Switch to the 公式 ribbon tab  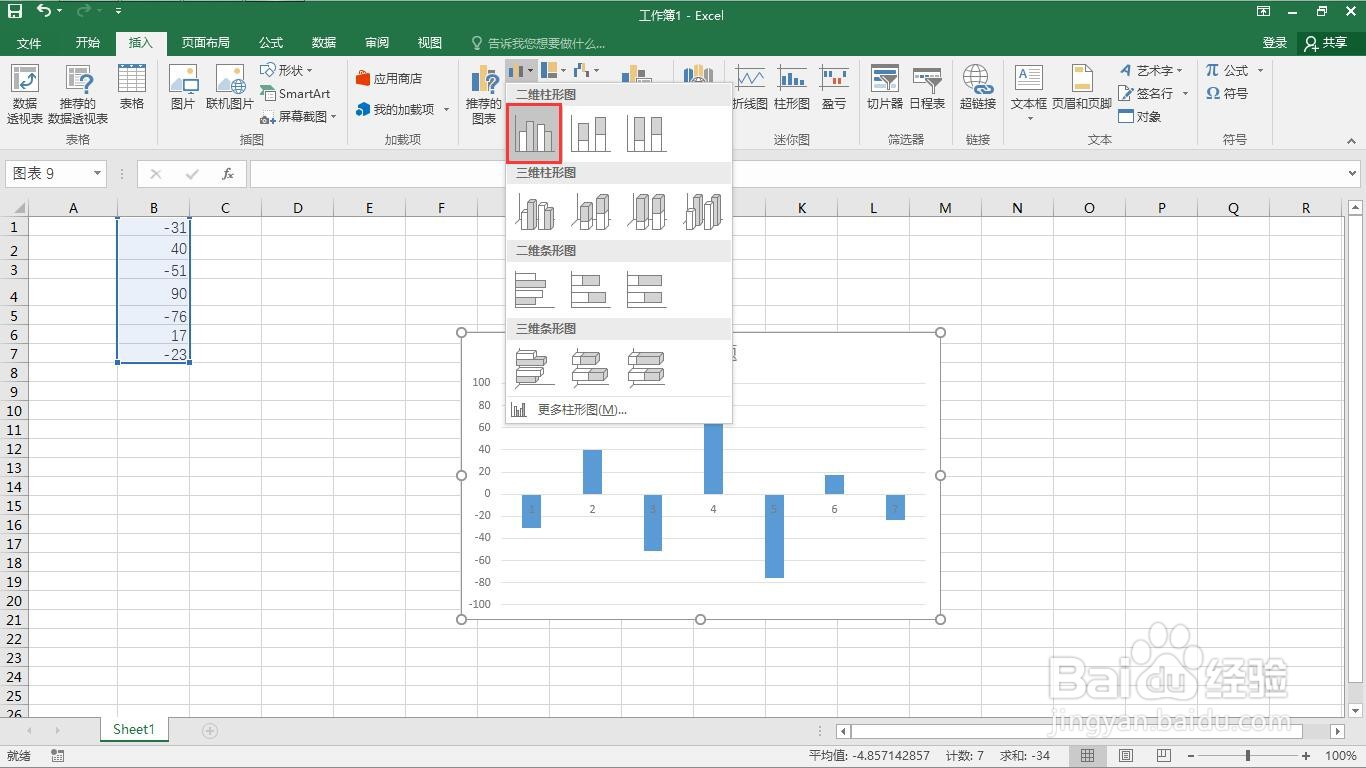[271, 43]
